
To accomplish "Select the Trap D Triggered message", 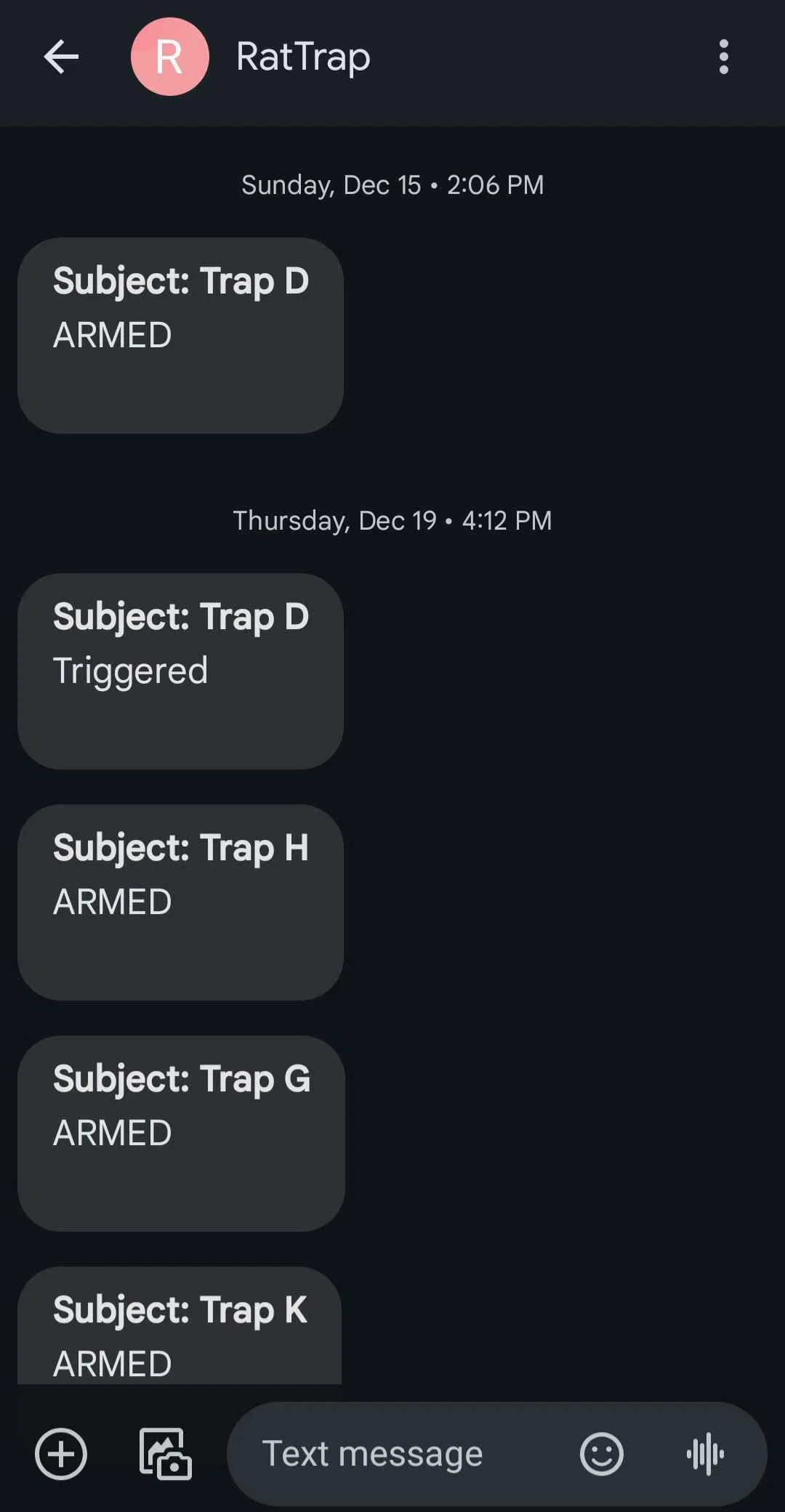I will pos(180,671).
